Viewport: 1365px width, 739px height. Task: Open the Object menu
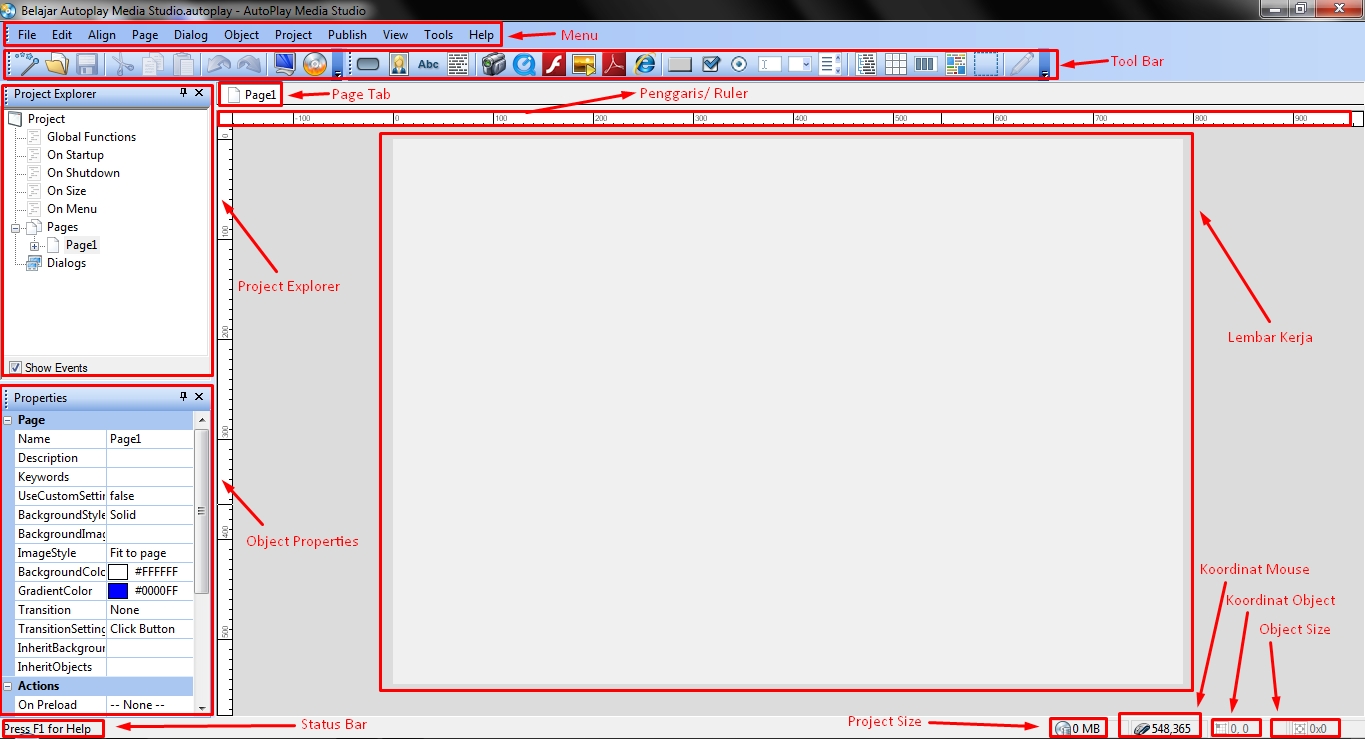coord(242,35)
